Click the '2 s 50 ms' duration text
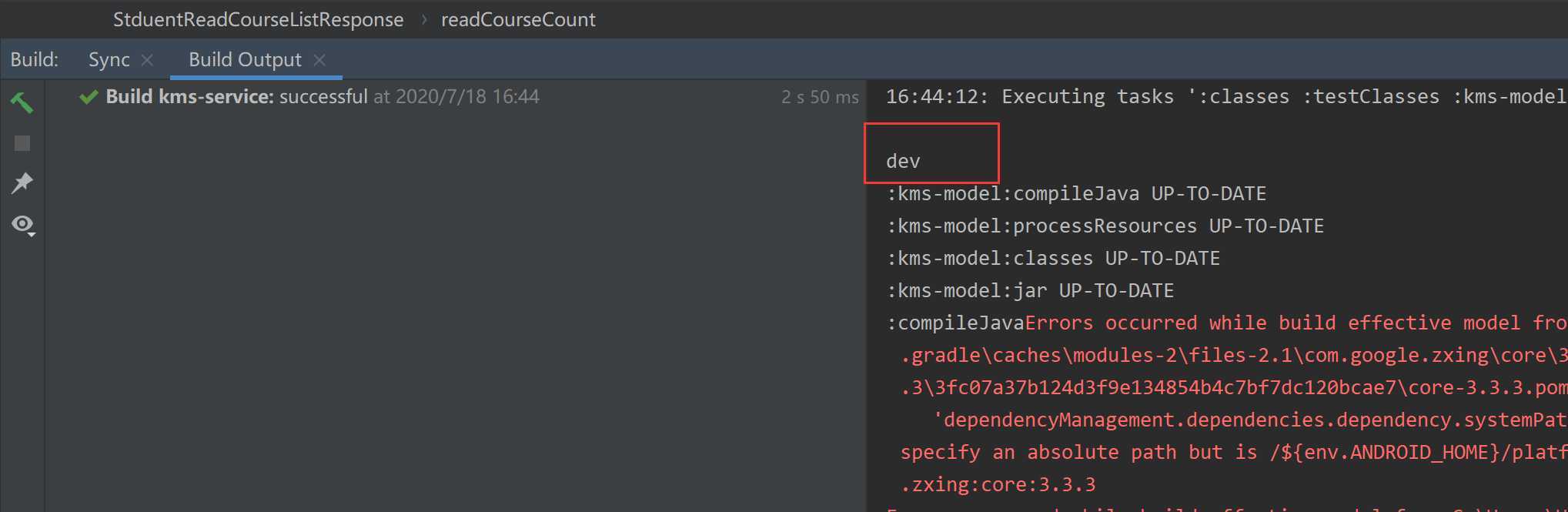 (820, 97)
